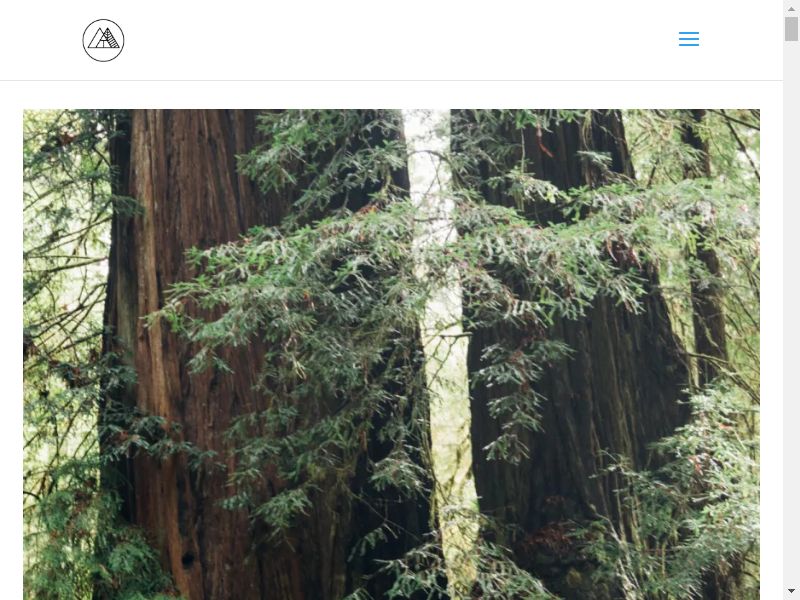The image size is (800, 600).
Task: Click the white margin left of the forest photo
Action: [11, 355]
